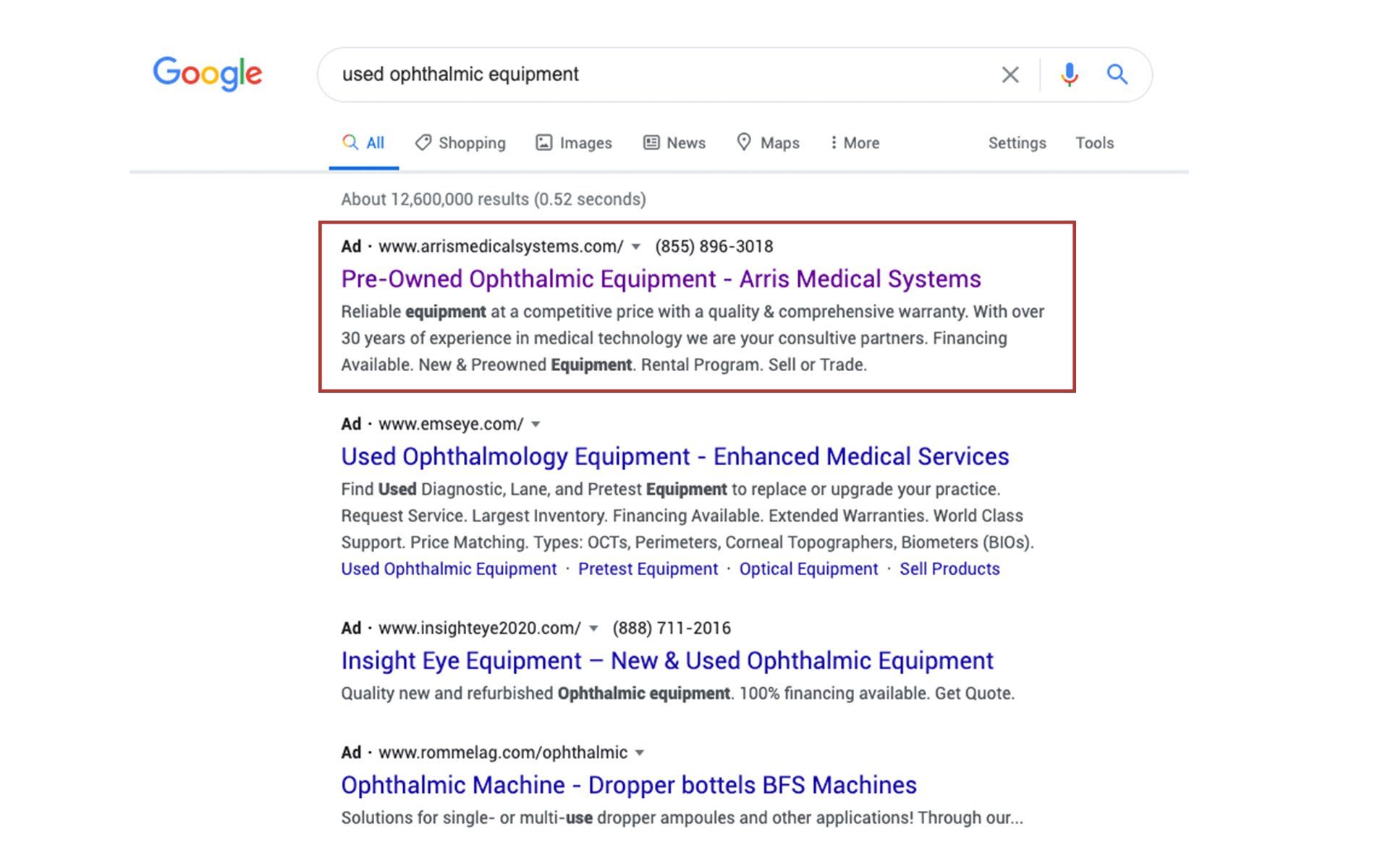This screenshot has width=1375, height=868.
Task: Click the About 12,600,000 results text
Action: [x=494, y=200]
